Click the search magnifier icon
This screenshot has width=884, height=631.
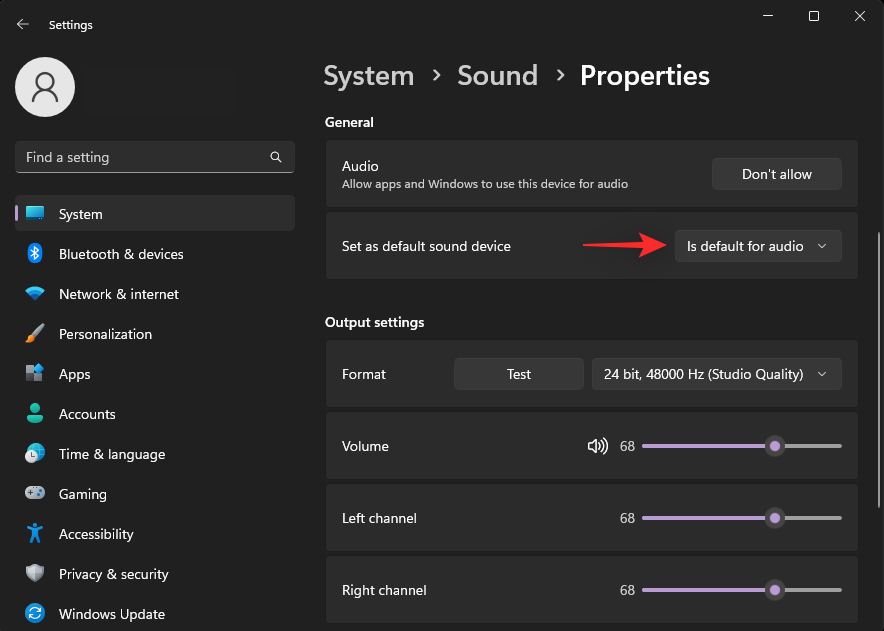pyautogui.click(x=276, y=157)
